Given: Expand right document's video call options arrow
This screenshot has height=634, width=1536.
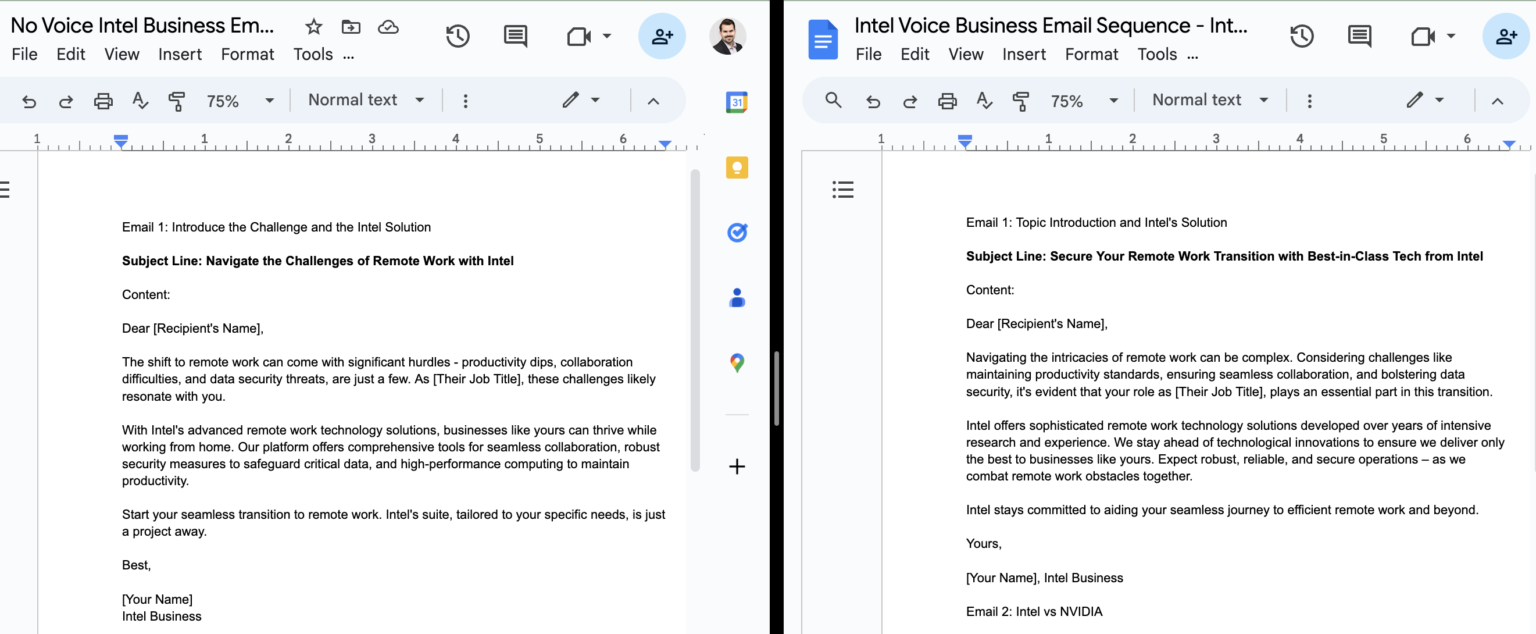Looking at the screenshot, I should 1451,37.
